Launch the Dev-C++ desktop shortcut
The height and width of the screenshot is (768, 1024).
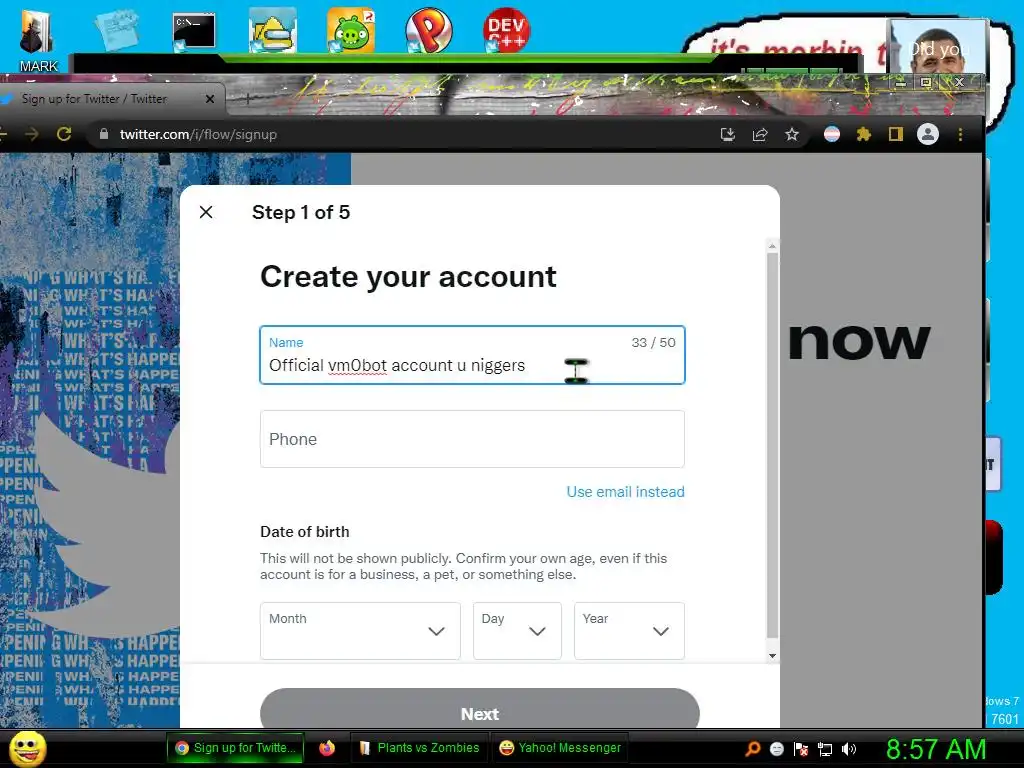(x=506, y=30)
